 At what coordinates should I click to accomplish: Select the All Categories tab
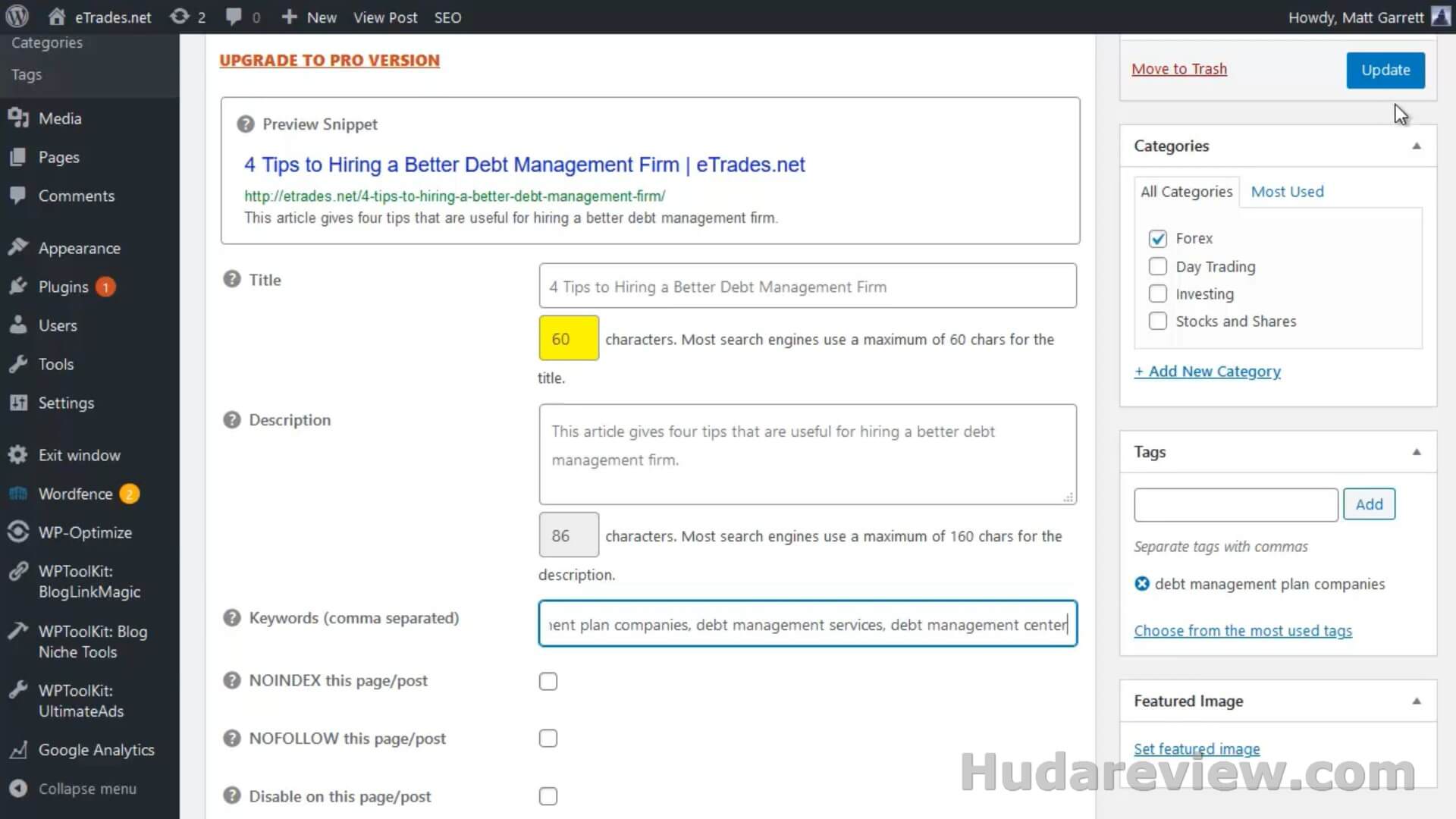(x=1186, y=192)
